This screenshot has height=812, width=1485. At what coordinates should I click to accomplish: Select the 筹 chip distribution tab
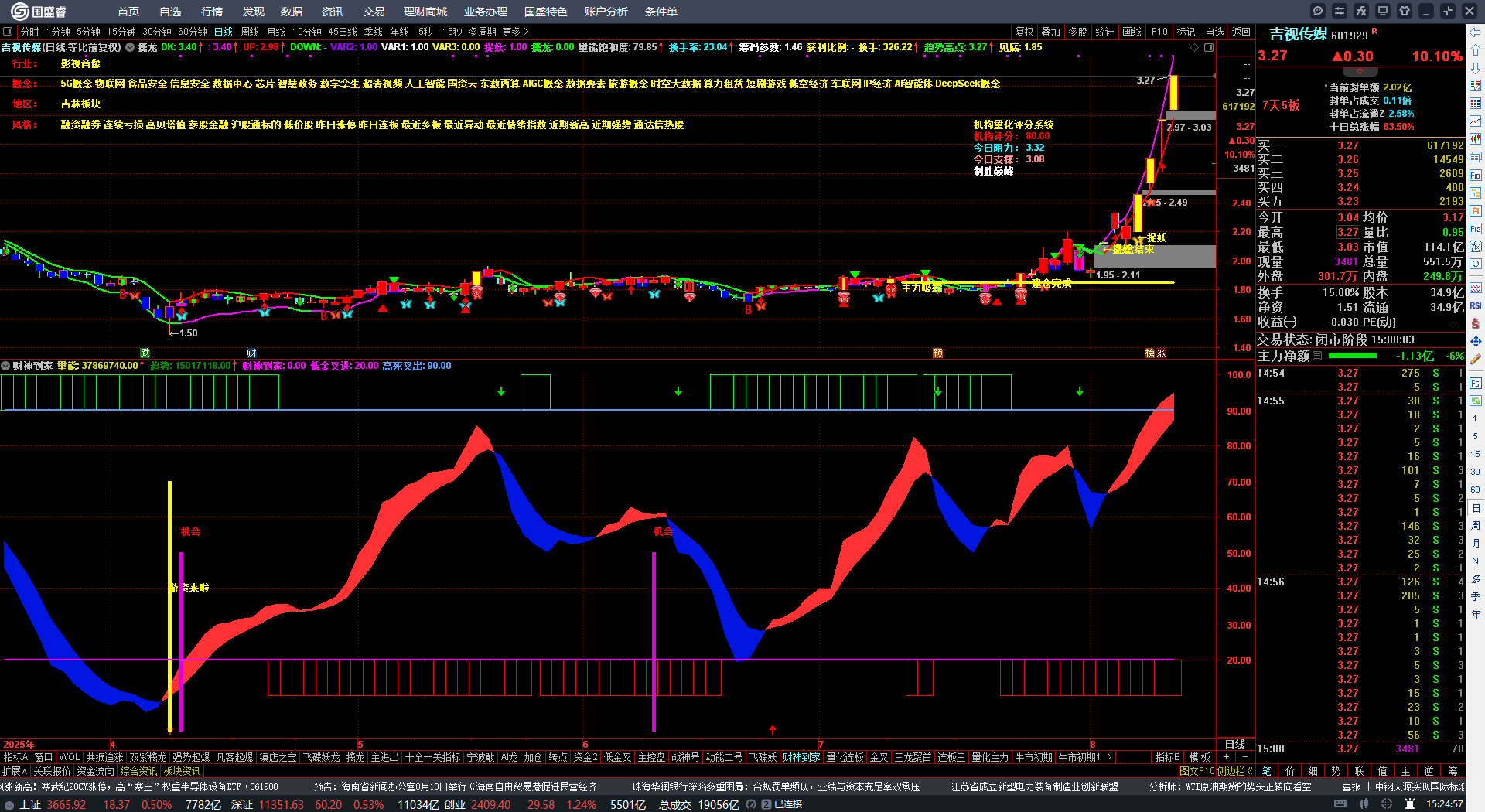tap(1453, 771)
